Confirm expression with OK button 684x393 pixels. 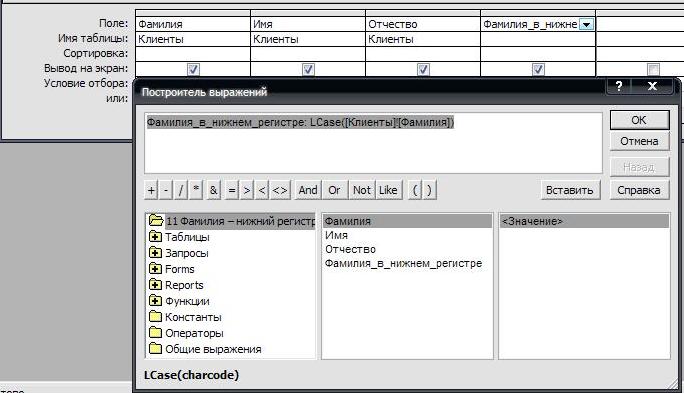pos(639,120)
